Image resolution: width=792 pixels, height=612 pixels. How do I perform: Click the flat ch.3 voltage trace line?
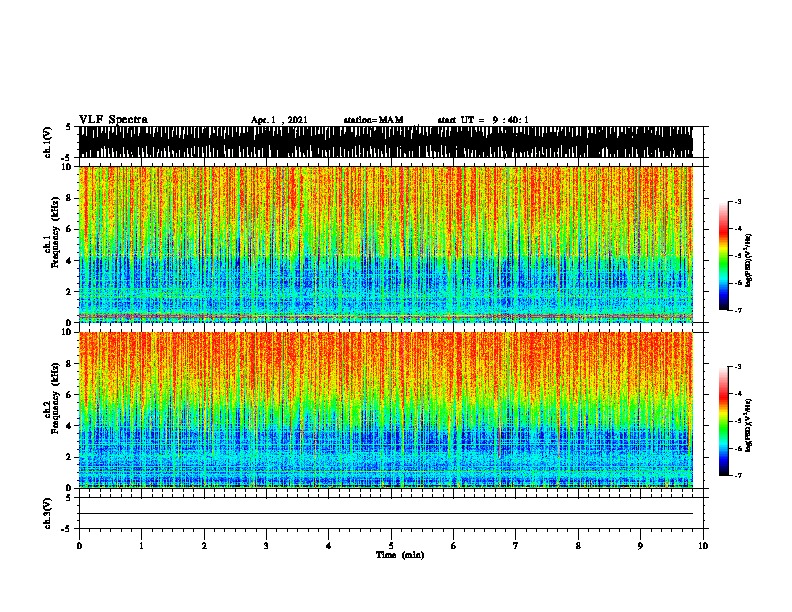(x=385, y=514)
